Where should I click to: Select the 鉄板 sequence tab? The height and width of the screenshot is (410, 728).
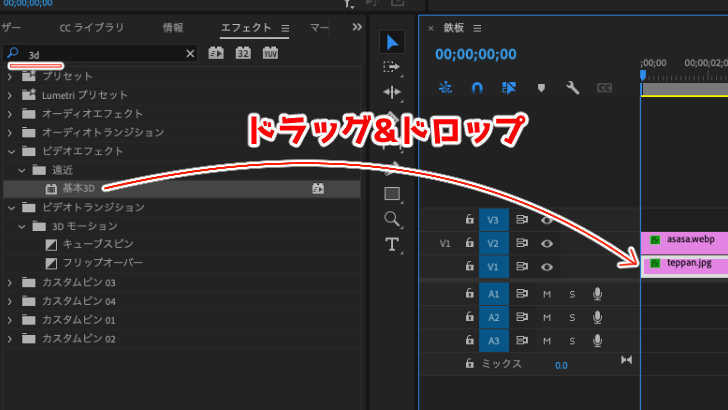point(454,28)
